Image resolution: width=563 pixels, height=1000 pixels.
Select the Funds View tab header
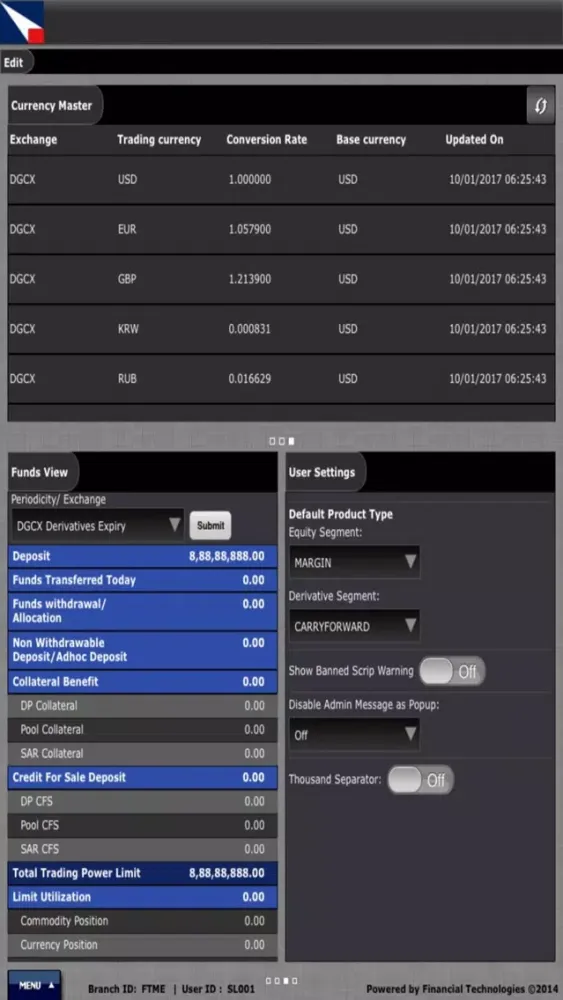[42, 473]
